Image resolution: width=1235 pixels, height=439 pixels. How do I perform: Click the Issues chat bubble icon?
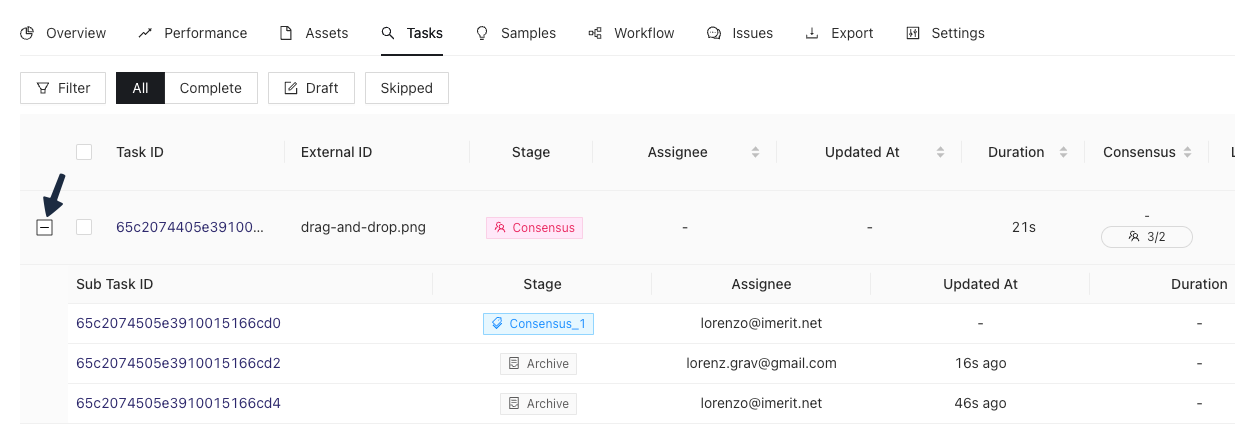pyautogui.click(x=713, y=33)
